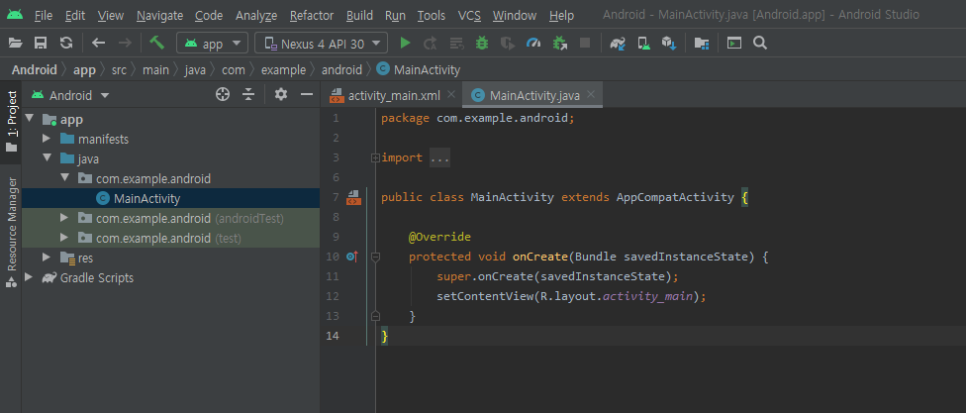Open the Android project view dropdown

tap(70, 96)
